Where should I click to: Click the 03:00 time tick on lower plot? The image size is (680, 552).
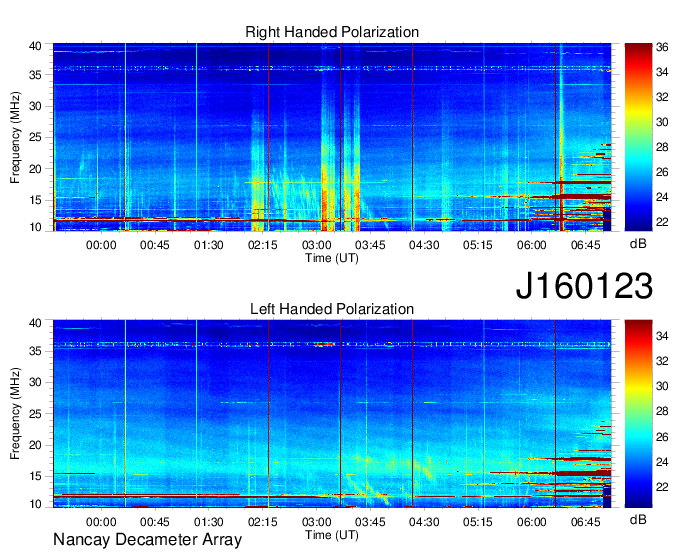[317, 522]
